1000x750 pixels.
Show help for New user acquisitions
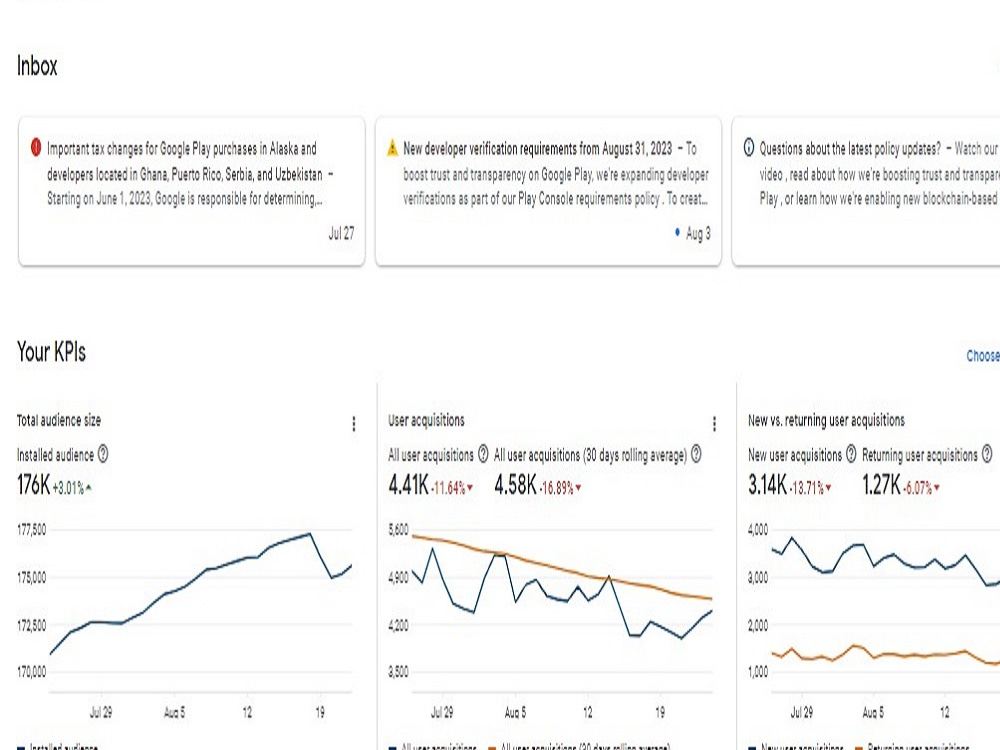(851, 454)
